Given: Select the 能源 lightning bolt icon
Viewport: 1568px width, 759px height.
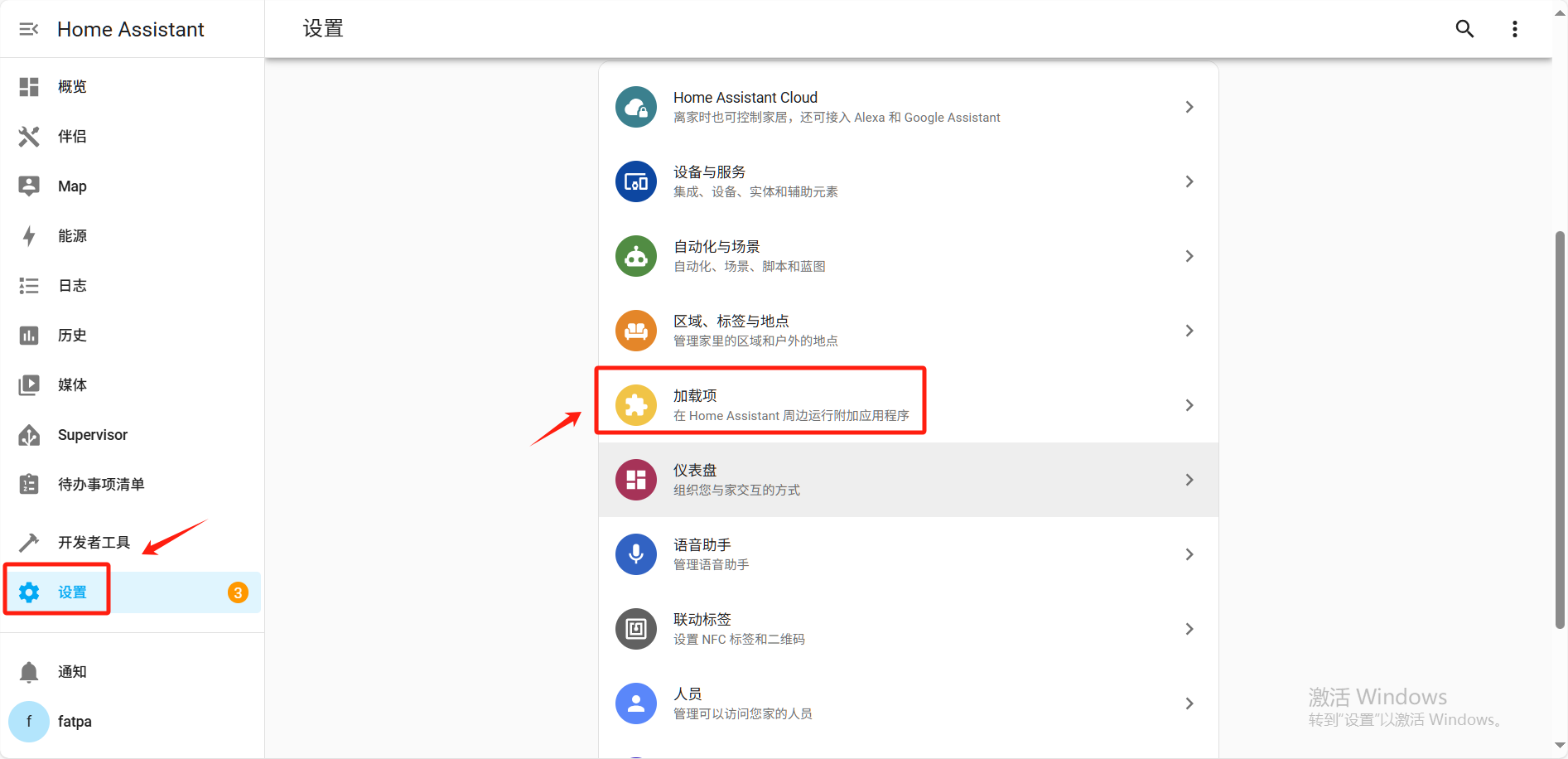Looking at the screenshot, I should click(29, 236).
